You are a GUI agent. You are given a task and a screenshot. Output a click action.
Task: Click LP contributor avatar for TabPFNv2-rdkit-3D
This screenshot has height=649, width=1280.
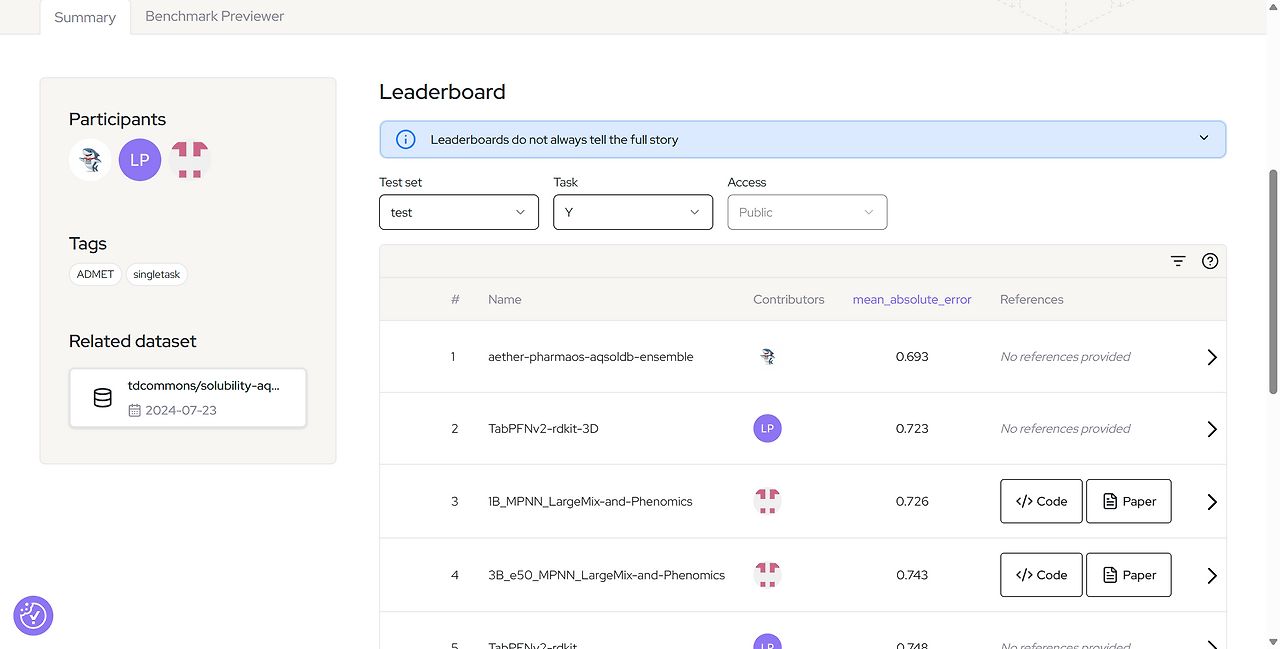click(x=767, y=428)
